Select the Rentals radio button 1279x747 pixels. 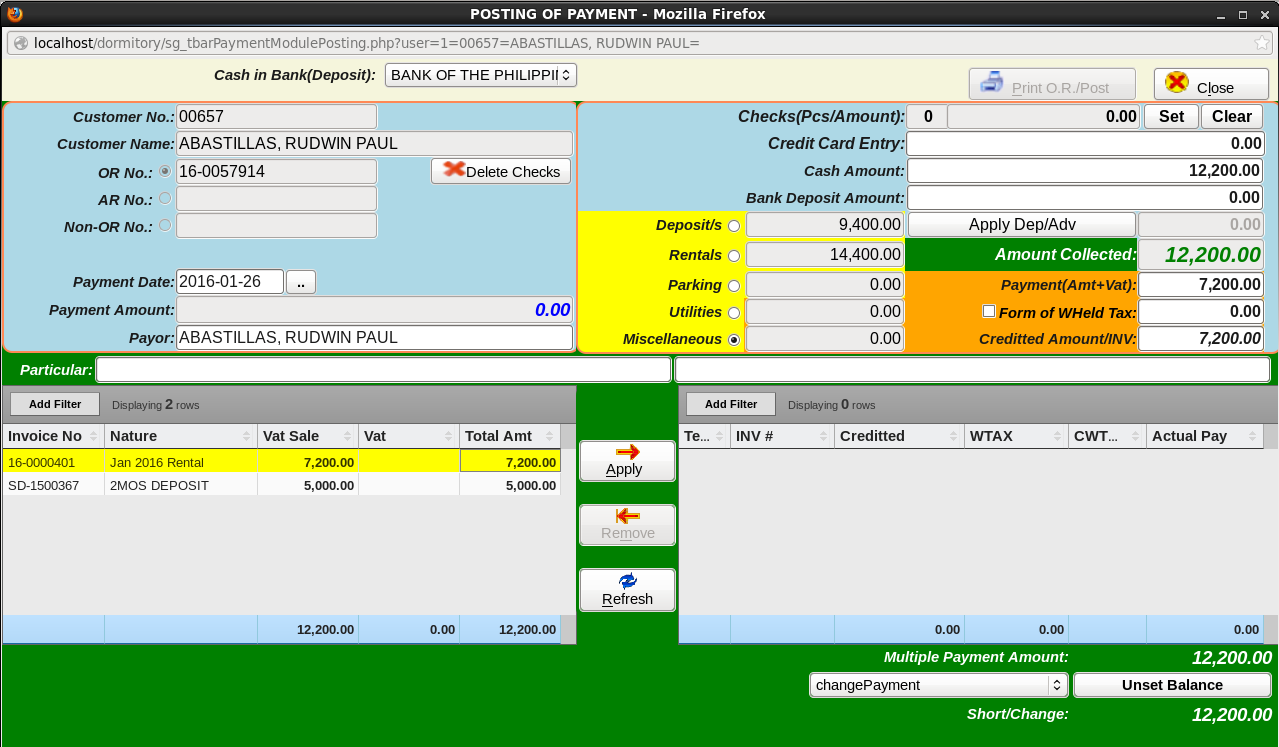pyautogui.click(x=734, y=256)
